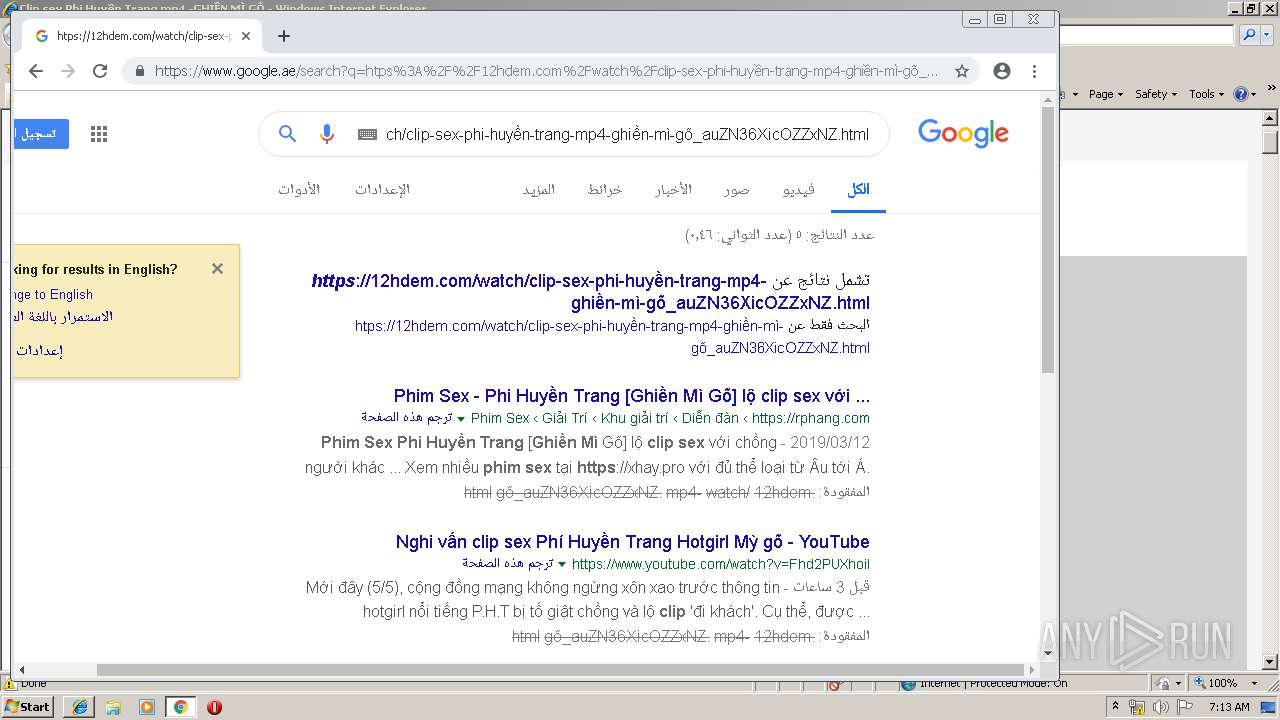Open the IE Safety dropdown menu
This screenshot has width=1280, height=720.
tap(1157, 94)
